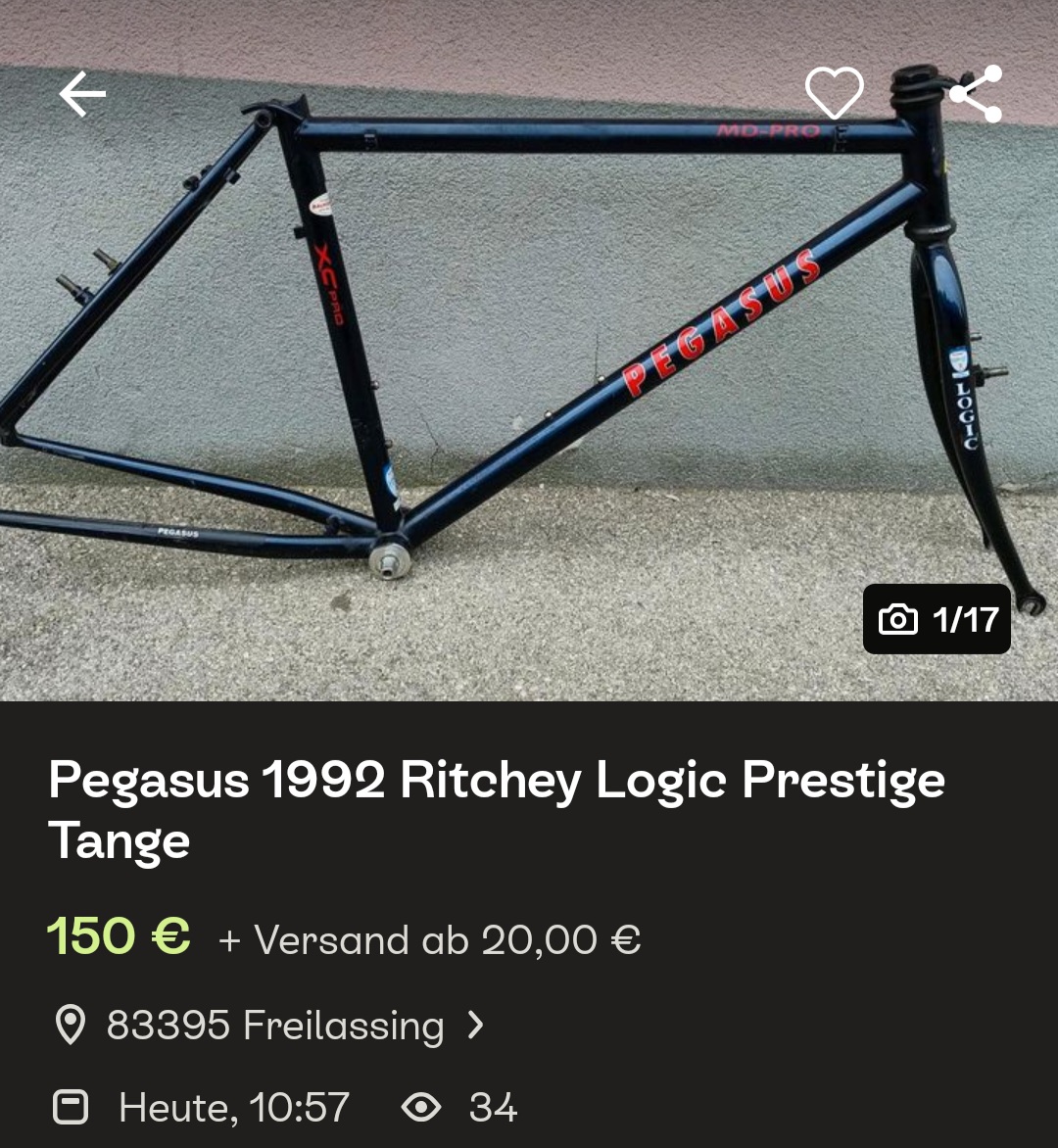
Task: Tap the posting time Heute, 10:57
Action: point(233,1108)
